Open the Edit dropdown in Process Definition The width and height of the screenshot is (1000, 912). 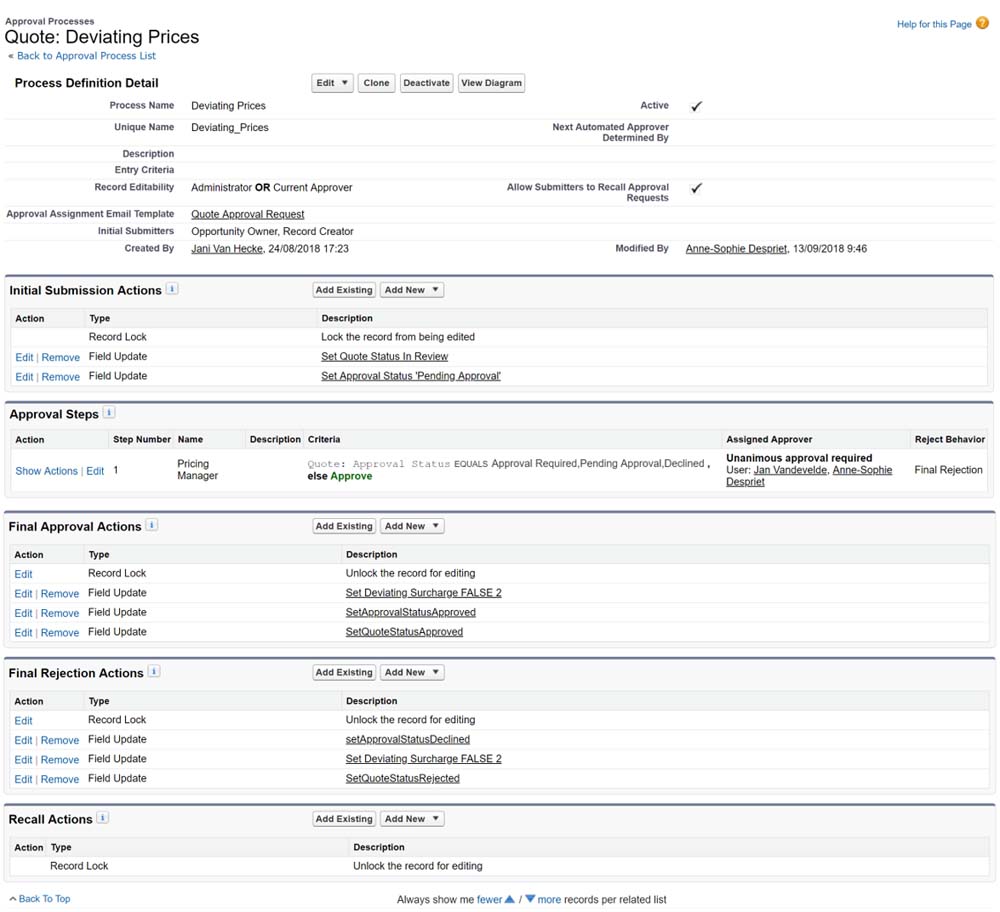pos(332,83)
